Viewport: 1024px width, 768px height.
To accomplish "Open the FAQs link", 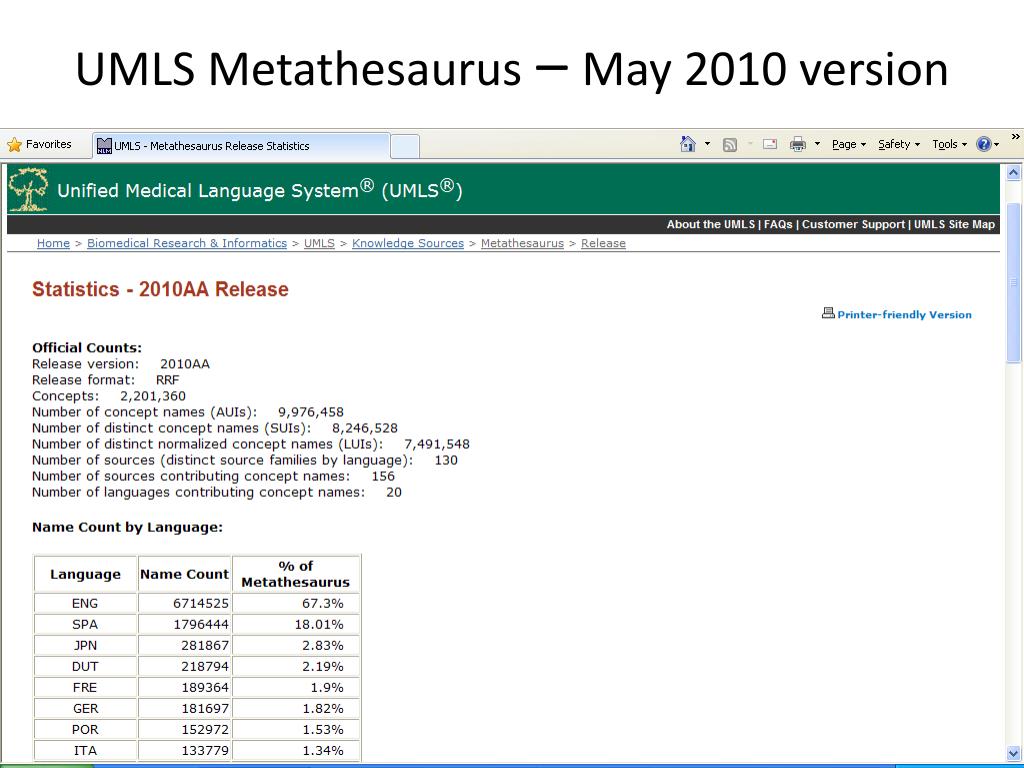I will click(778, 224).
